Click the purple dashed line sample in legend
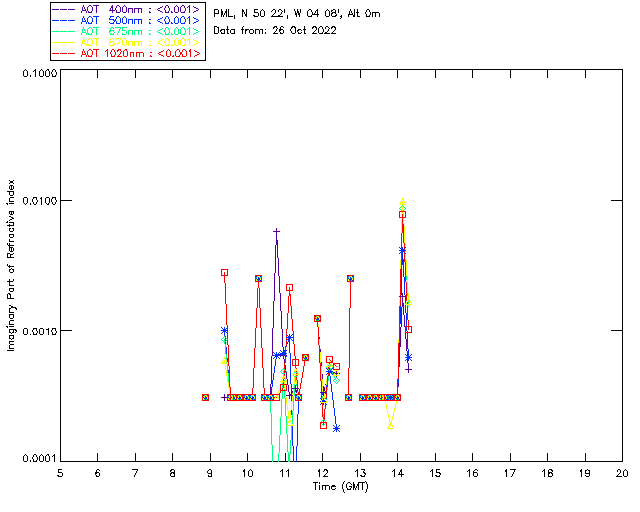640x512 pixels. point(64,9)
